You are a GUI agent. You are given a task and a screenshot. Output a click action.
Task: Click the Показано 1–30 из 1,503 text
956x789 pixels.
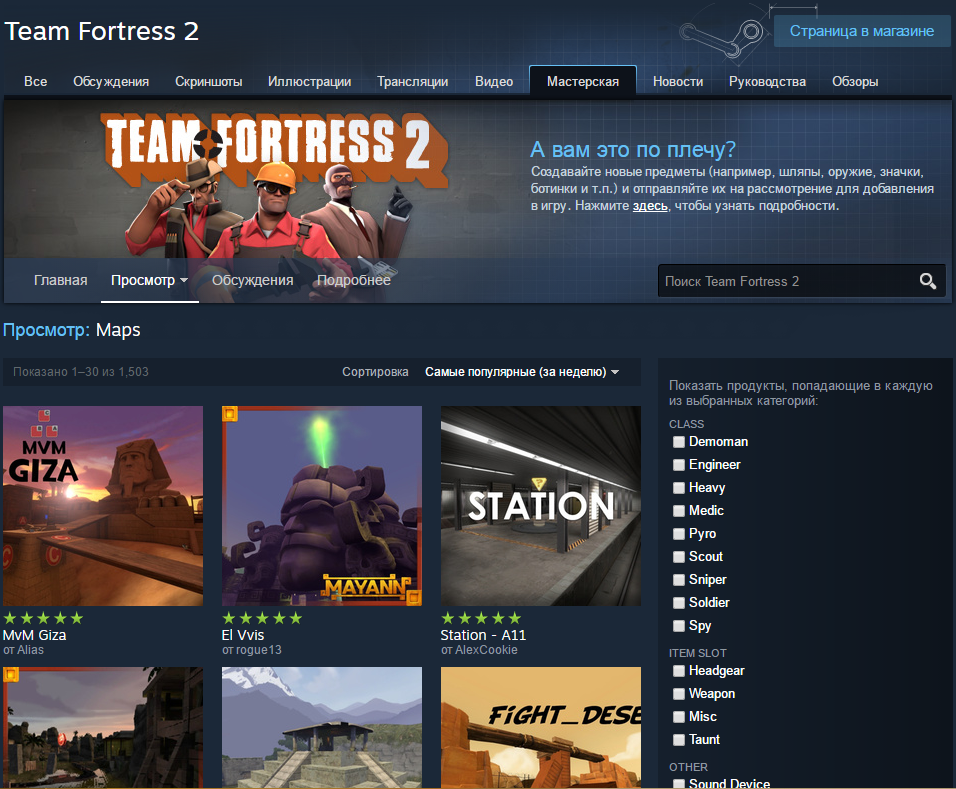[80, 372]
